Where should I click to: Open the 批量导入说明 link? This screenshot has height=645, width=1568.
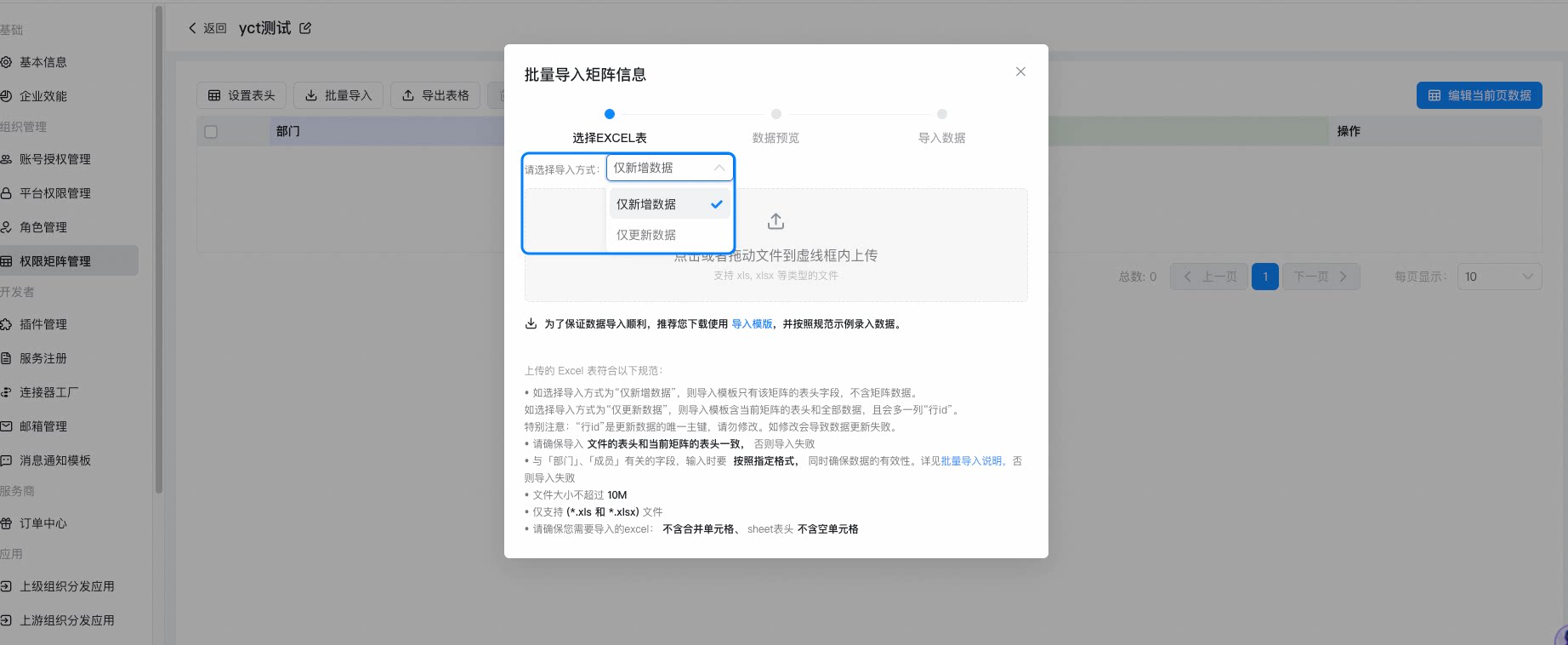click(x=971, y=461)
